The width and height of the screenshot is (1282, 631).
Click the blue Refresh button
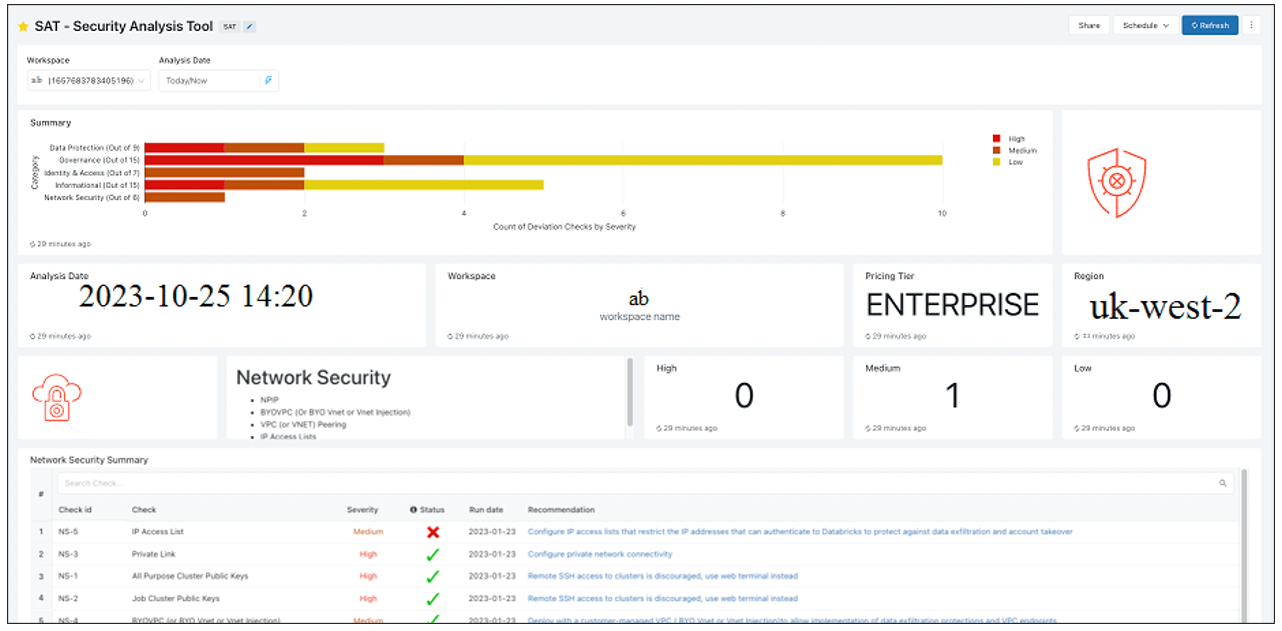point(1210,25)
